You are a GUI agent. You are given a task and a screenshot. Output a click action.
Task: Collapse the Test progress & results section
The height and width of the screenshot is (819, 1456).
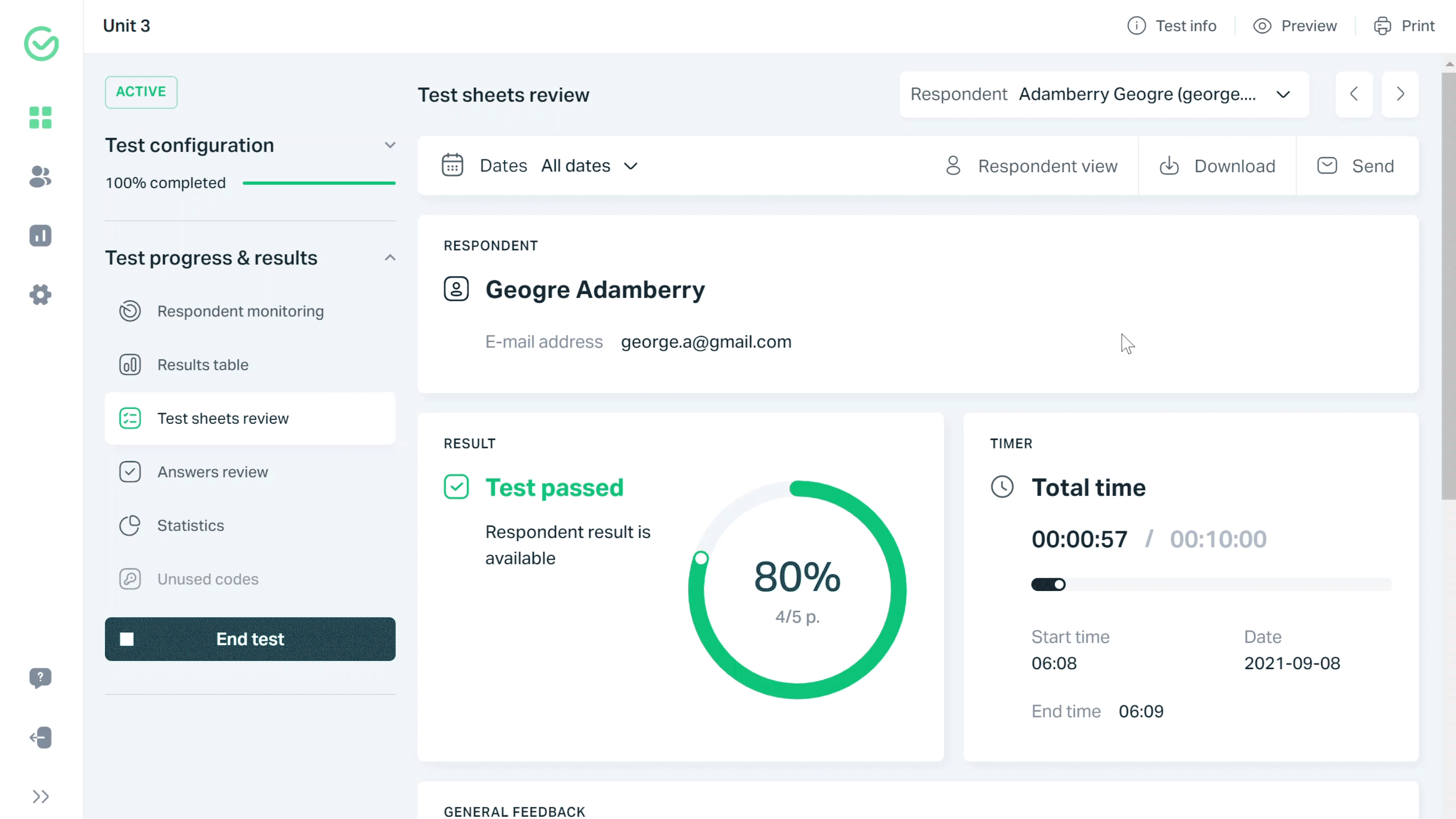390,258
